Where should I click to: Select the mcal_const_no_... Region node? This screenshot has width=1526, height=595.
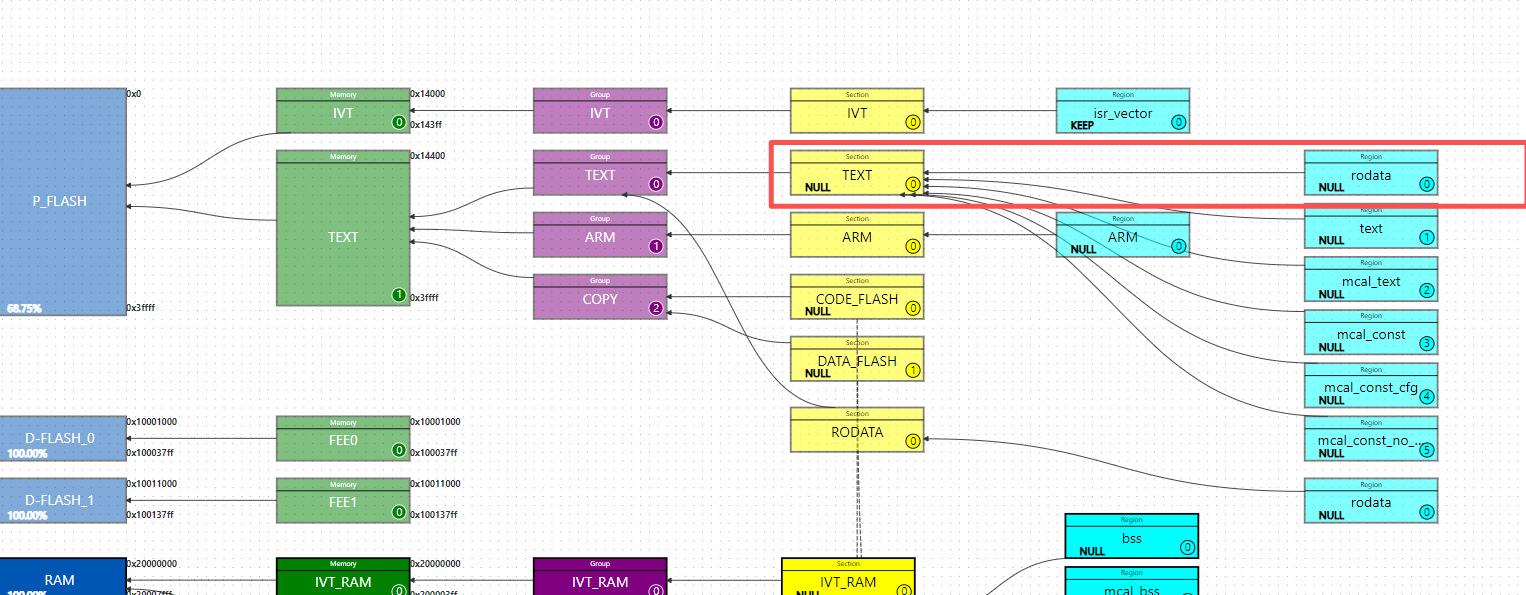tap(1371, 438)
